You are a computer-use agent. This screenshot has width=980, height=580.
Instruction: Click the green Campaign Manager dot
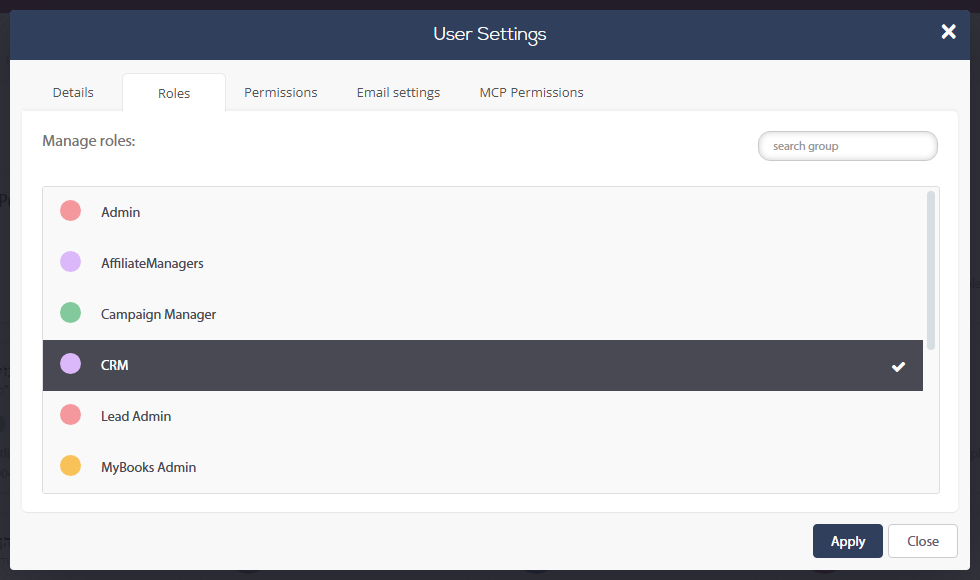pyautogui.click(x=71, y=312)
